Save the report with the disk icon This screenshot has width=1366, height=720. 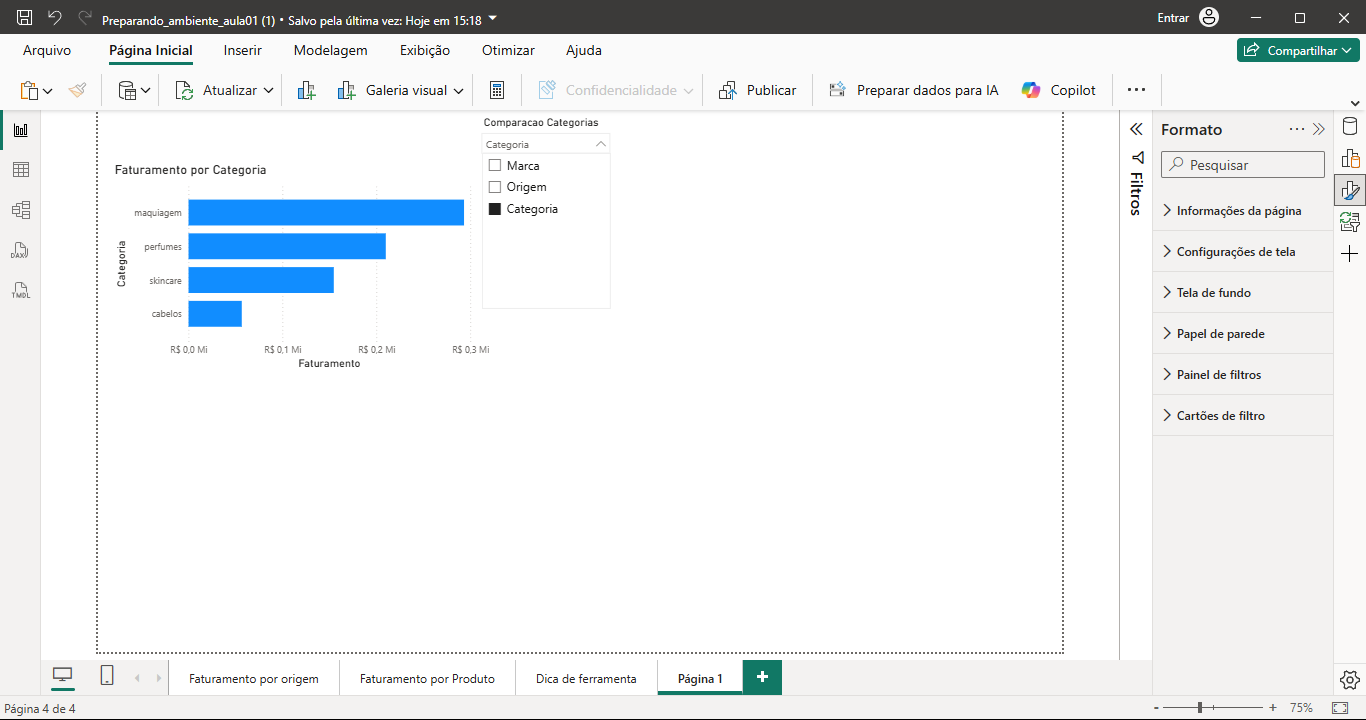(25, 18)
